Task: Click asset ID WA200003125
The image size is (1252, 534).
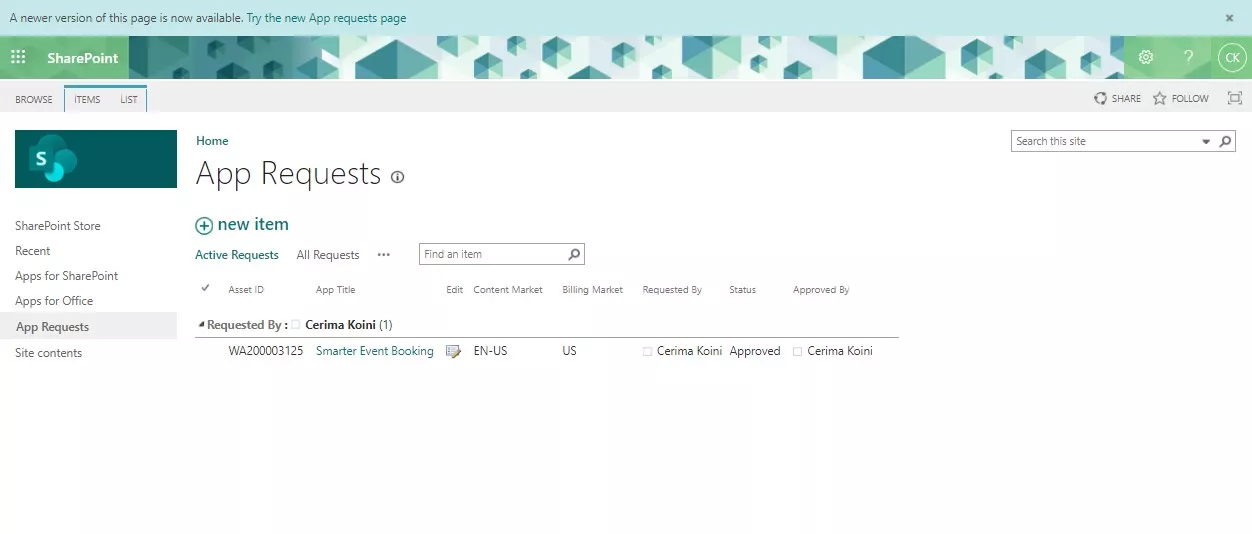Action: (266, 351)
